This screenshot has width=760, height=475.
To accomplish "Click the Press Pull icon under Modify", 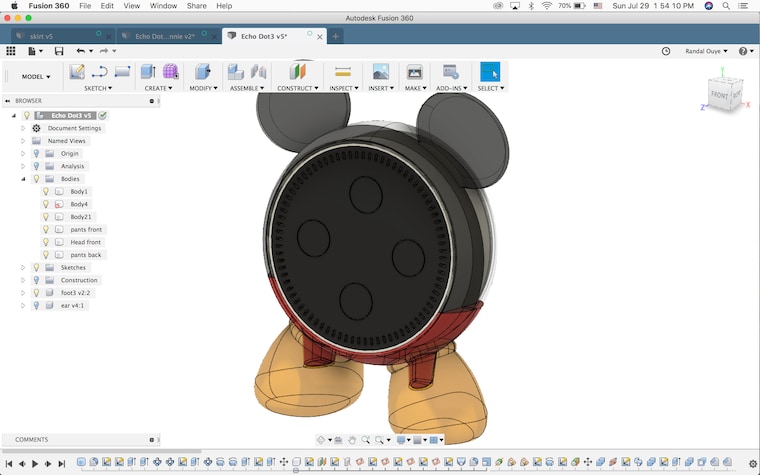I will pos(203,72).
